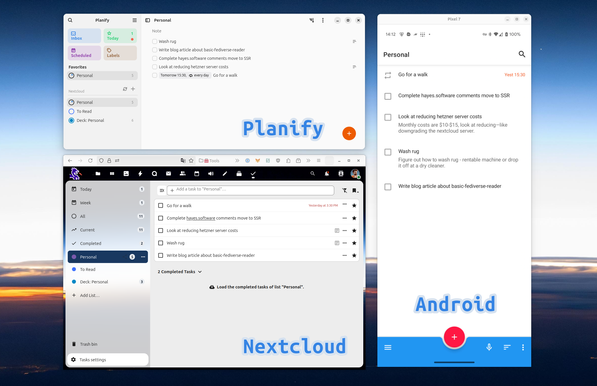This screenshot has height=386, width=597.
Task: Check Wash rug in Nextcloud Tasks
Action: point(161,243)
